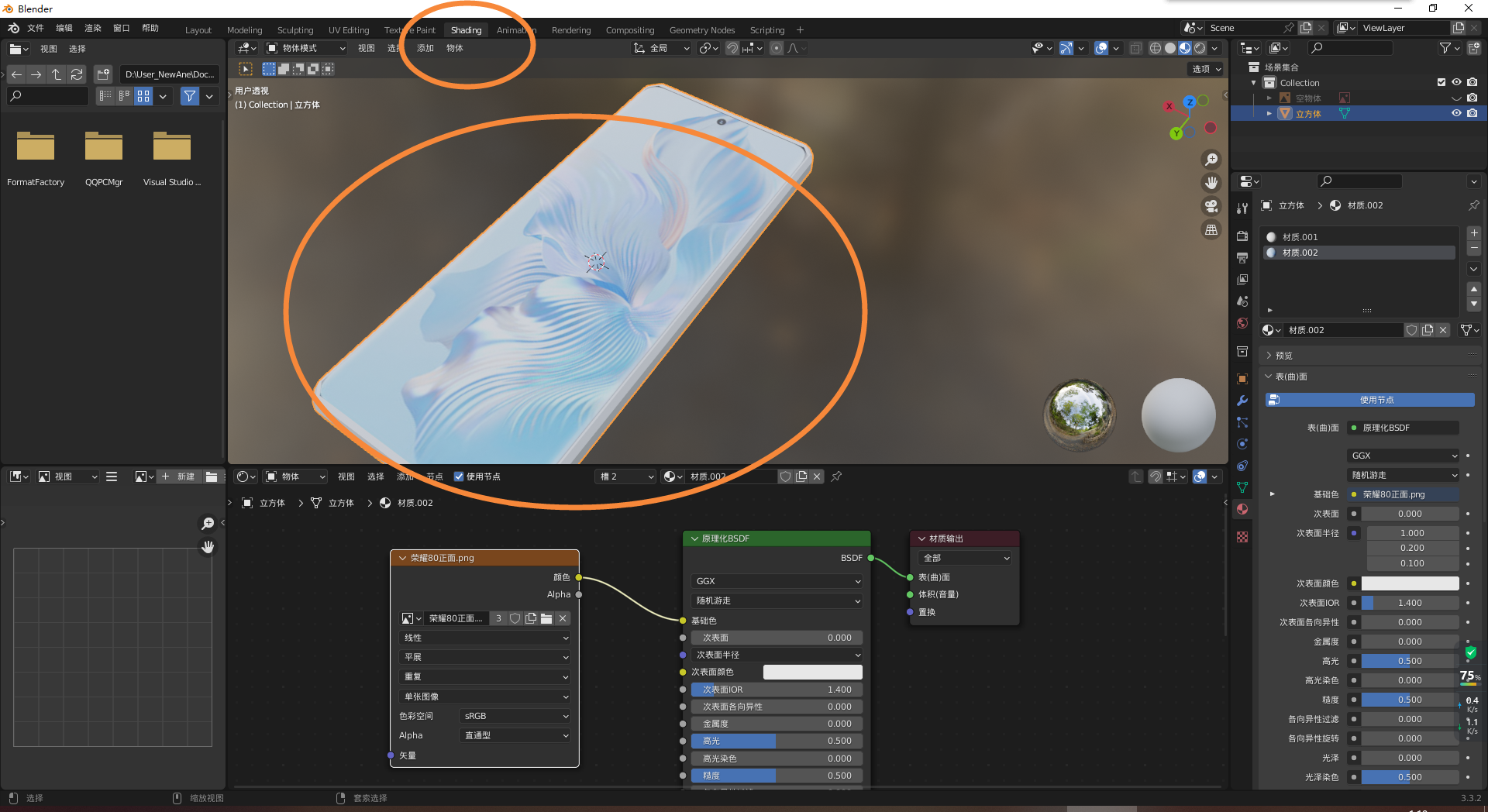Unlink image from the image texture node
The height and width of the screenshot is (812, 1488).
click(x=563, y=618)
